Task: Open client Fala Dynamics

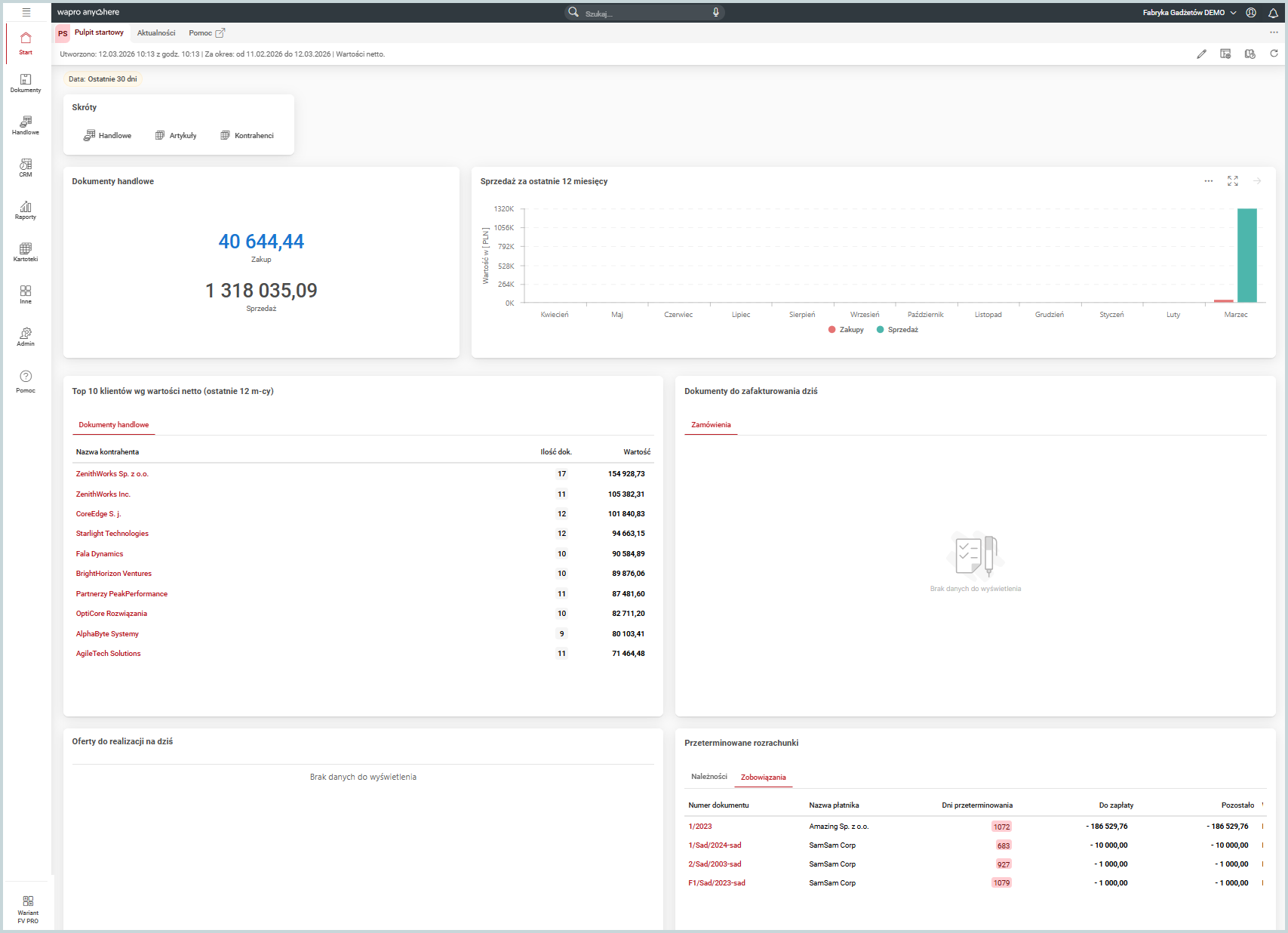Action: coord(100,554)
